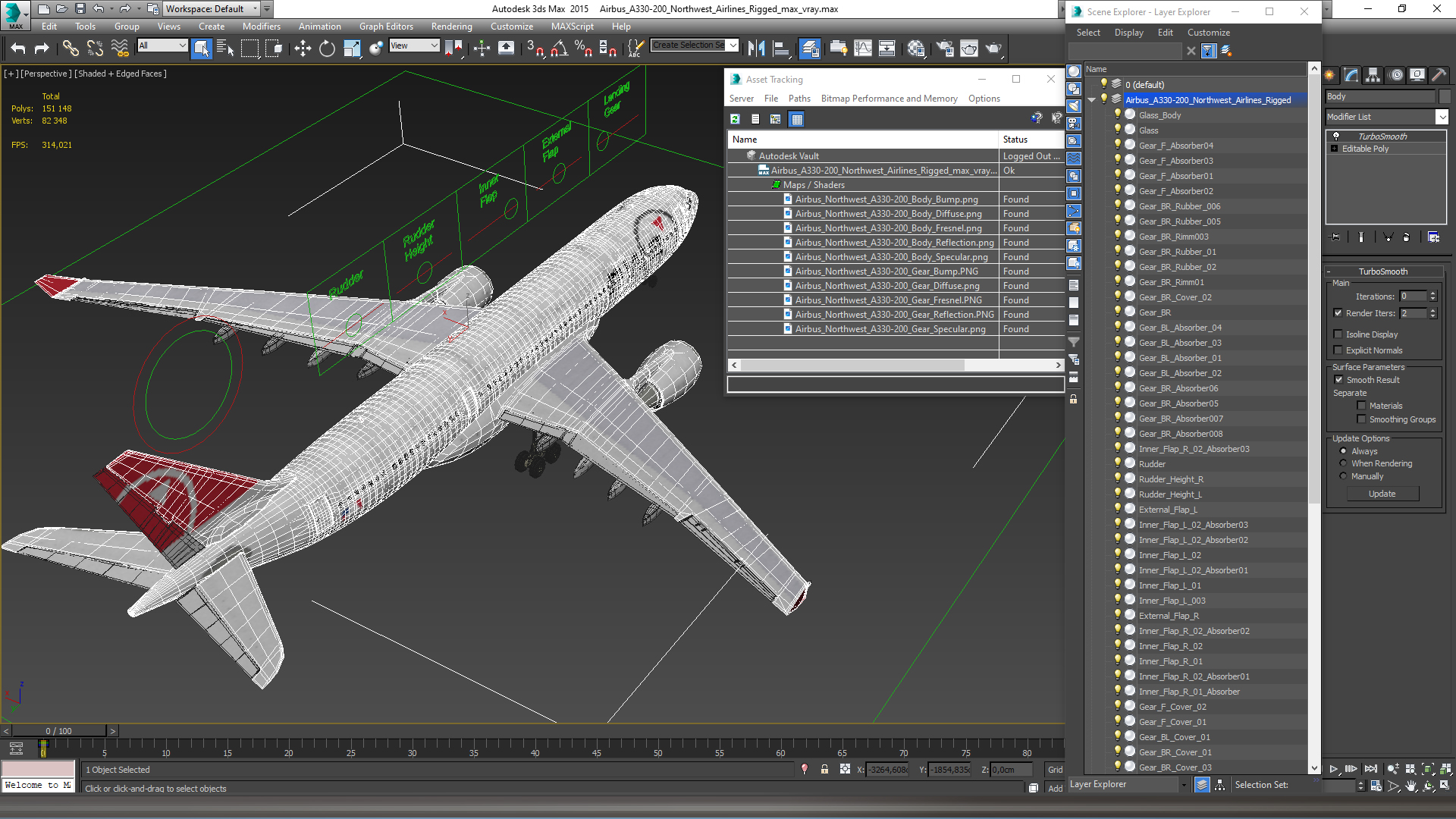Image resolution: width=1456 pixels, height=819 pixels.
Task: Click the Shaded + Edged Faces viewport label
Action: pyautogui.click(x=122, y=74)
